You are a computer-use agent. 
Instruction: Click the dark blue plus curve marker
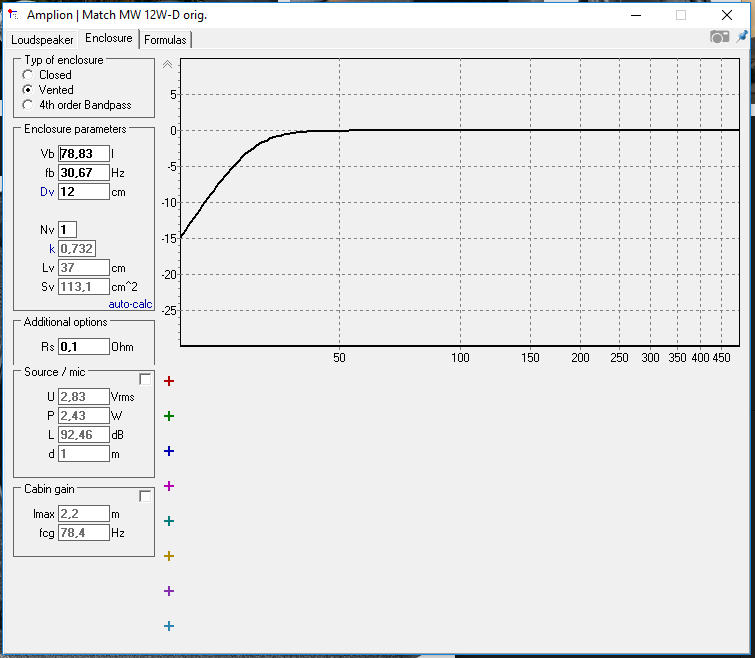pyautogui.click(x=169, y=451)
